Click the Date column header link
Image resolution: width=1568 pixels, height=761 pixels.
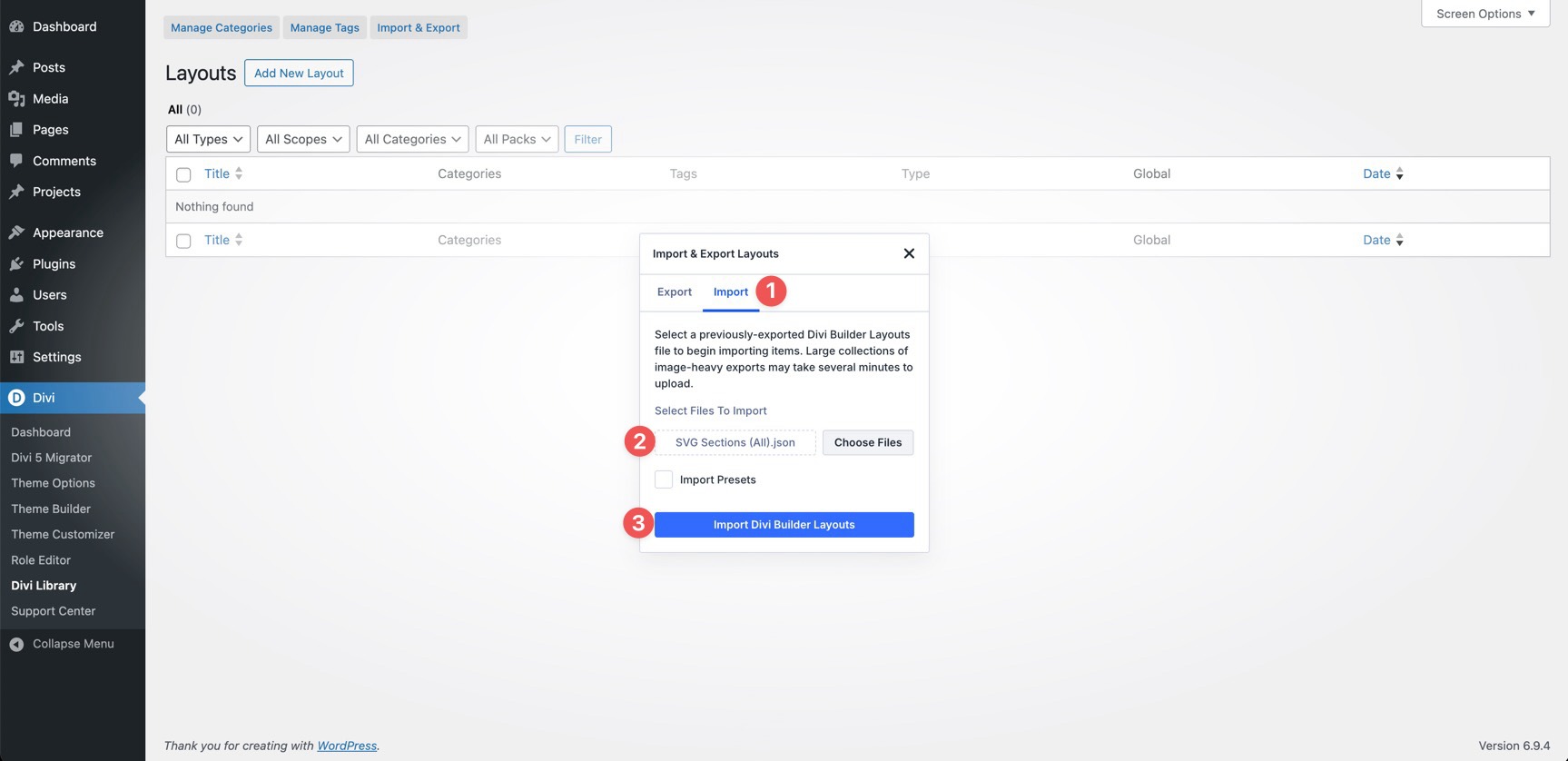click(1376, 173)
